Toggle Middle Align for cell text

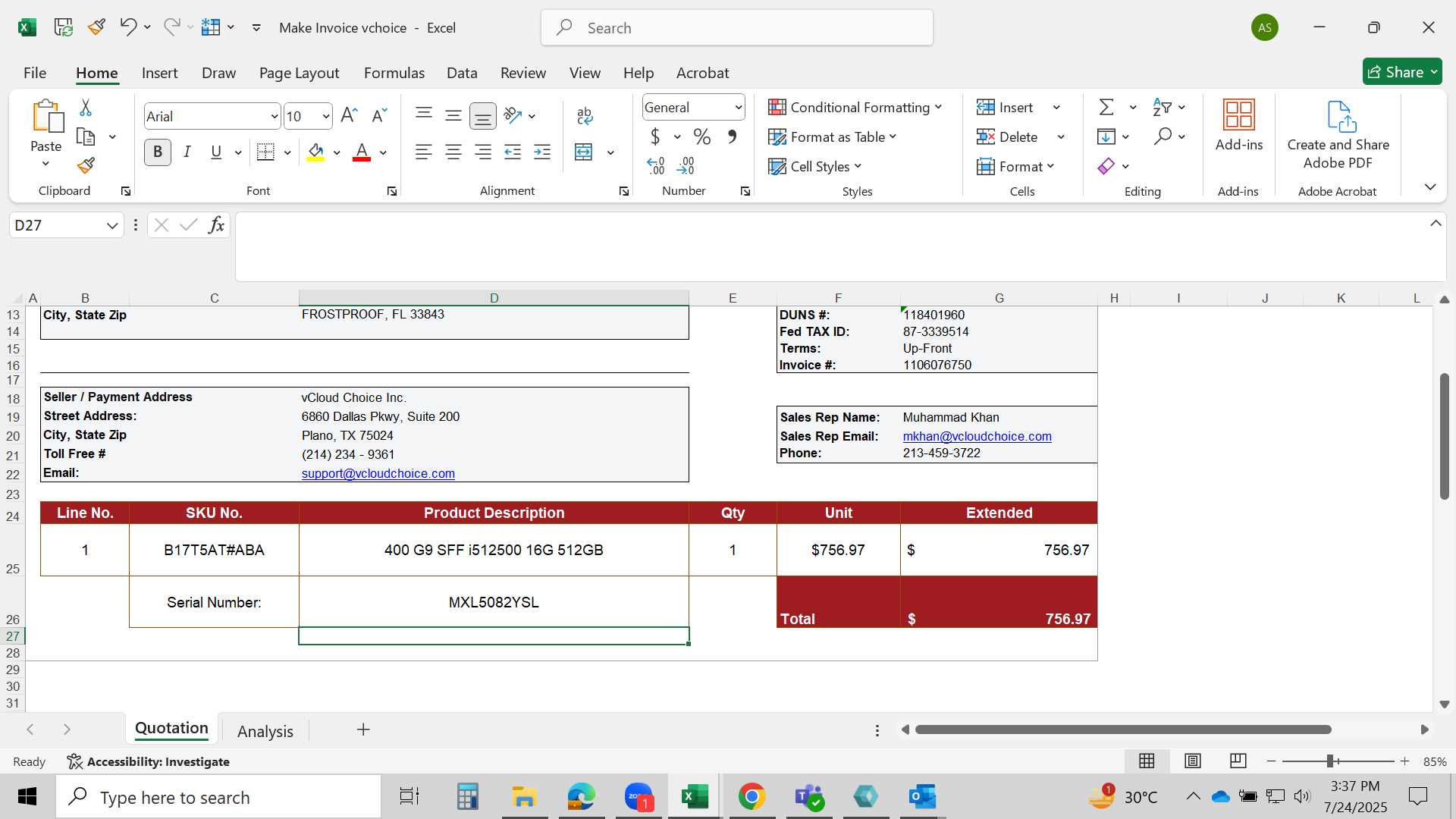pyautogui.click(x=453, y=116)
